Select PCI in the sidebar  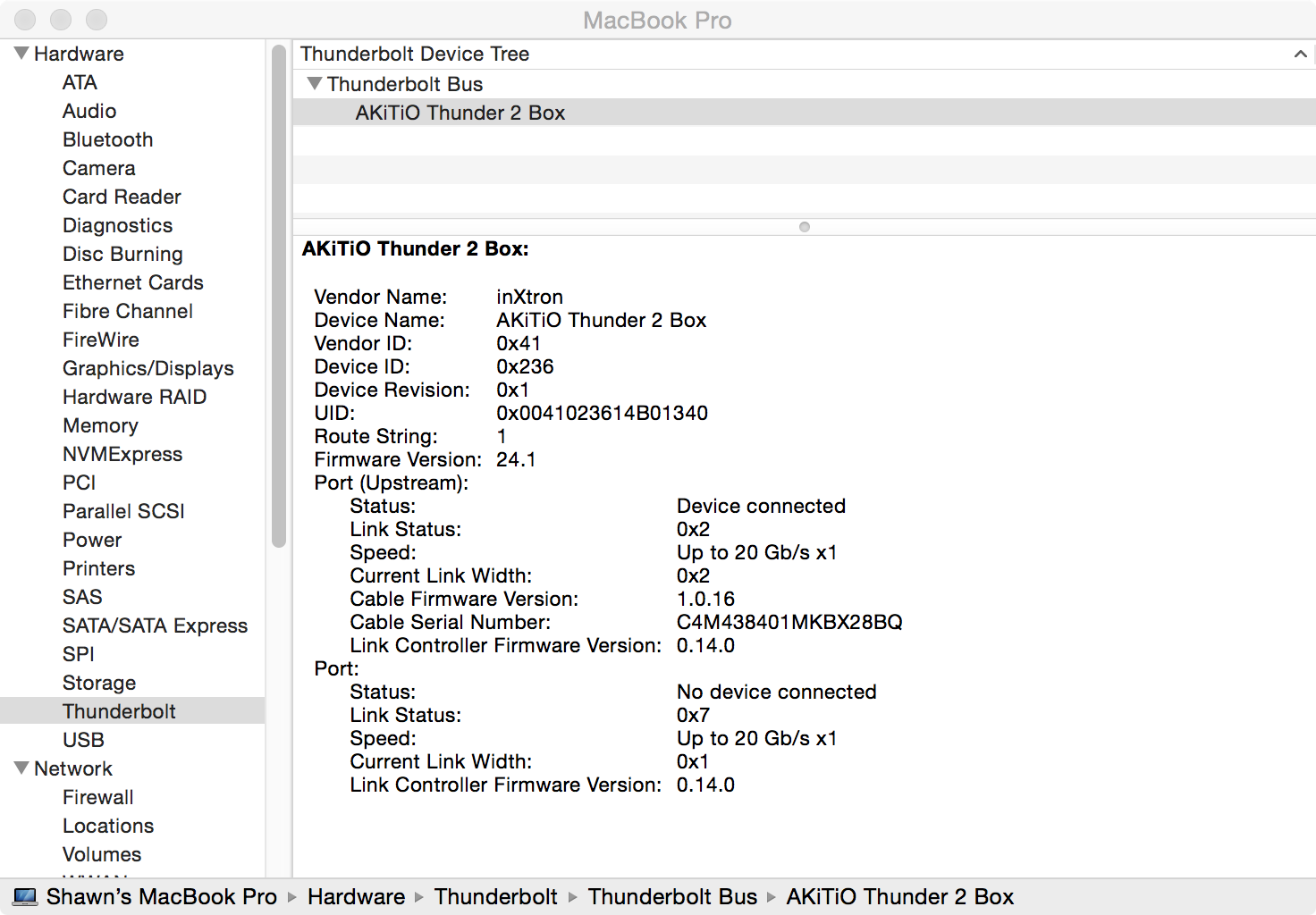[x=80, y=483]
